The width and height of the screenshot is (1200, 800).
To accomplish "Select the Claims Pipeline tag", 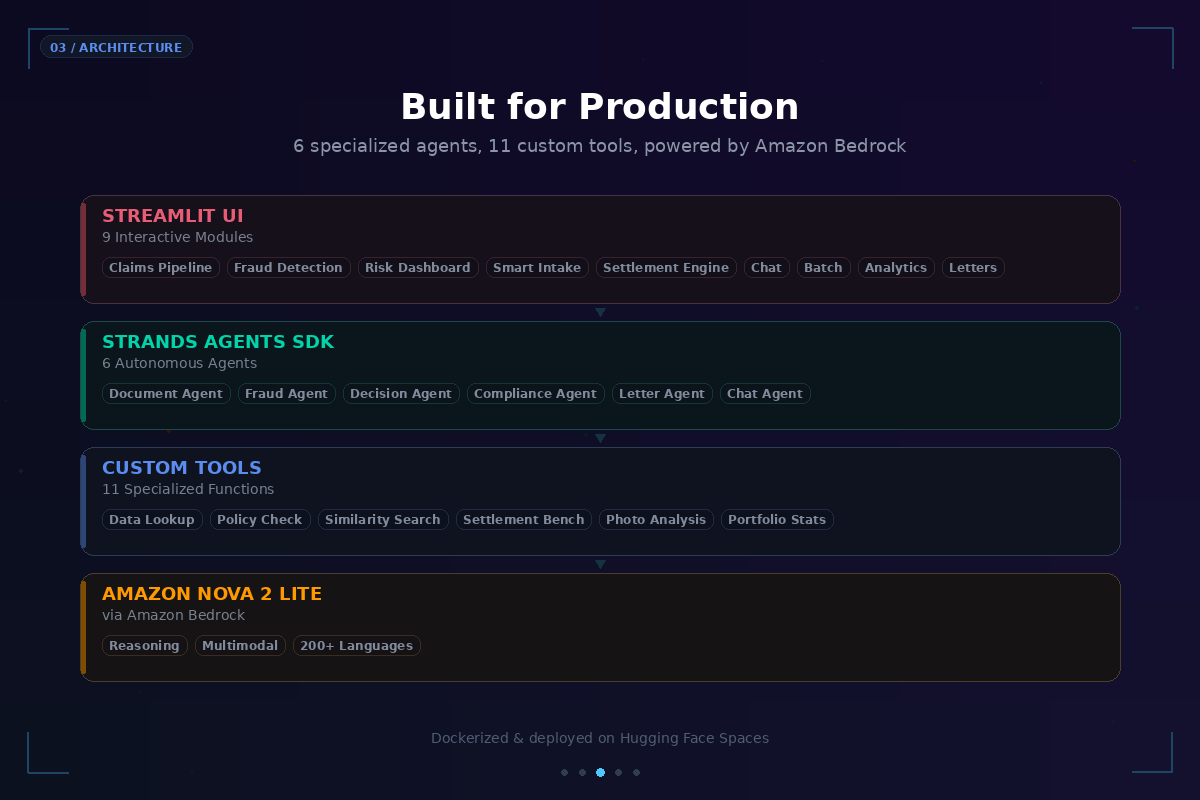I will 161,267.
